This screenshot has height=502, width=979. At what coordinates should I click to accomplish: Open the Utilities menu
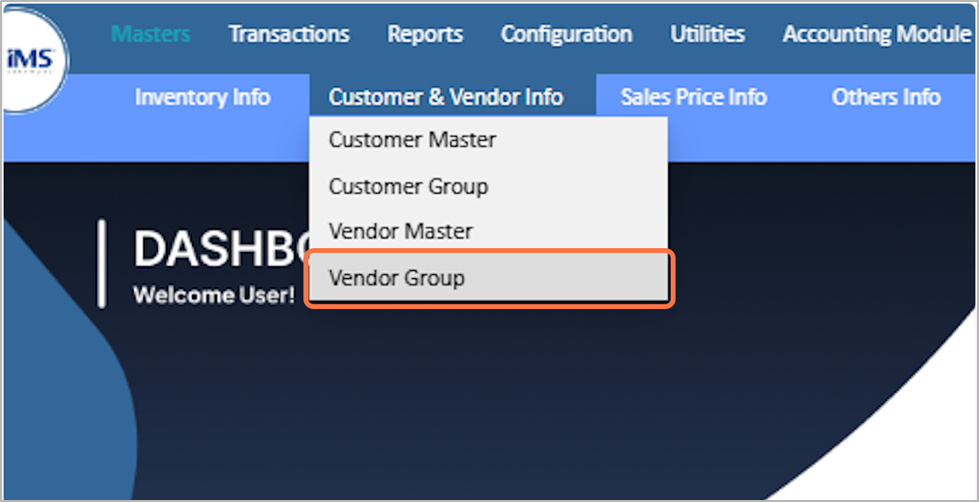707,34
